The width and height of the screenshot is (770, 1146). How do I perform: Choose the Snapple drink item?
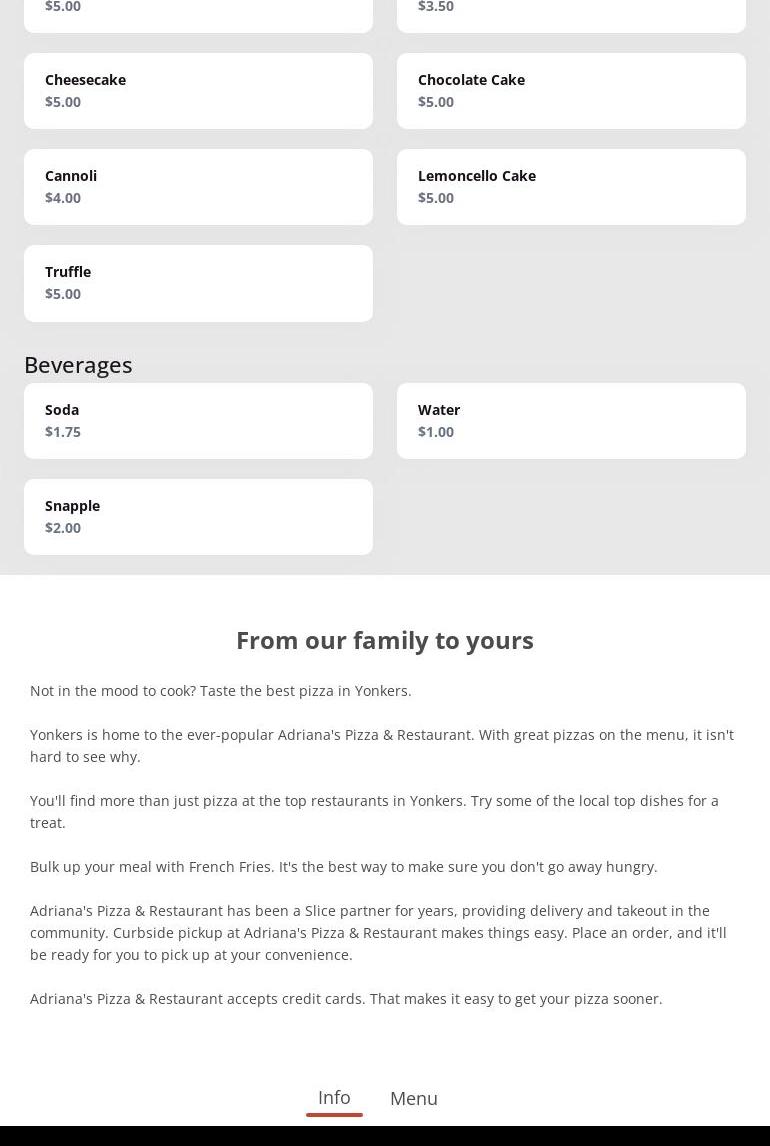[198, 517]
